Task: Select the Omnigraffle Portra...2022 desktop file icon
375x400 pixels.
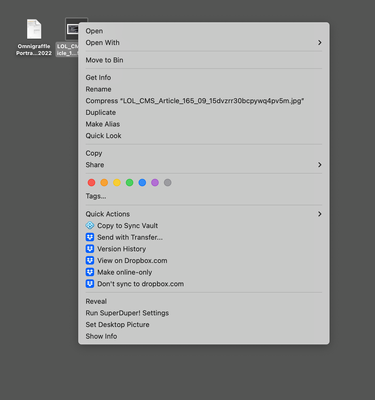Action: [x=34, y=29]
